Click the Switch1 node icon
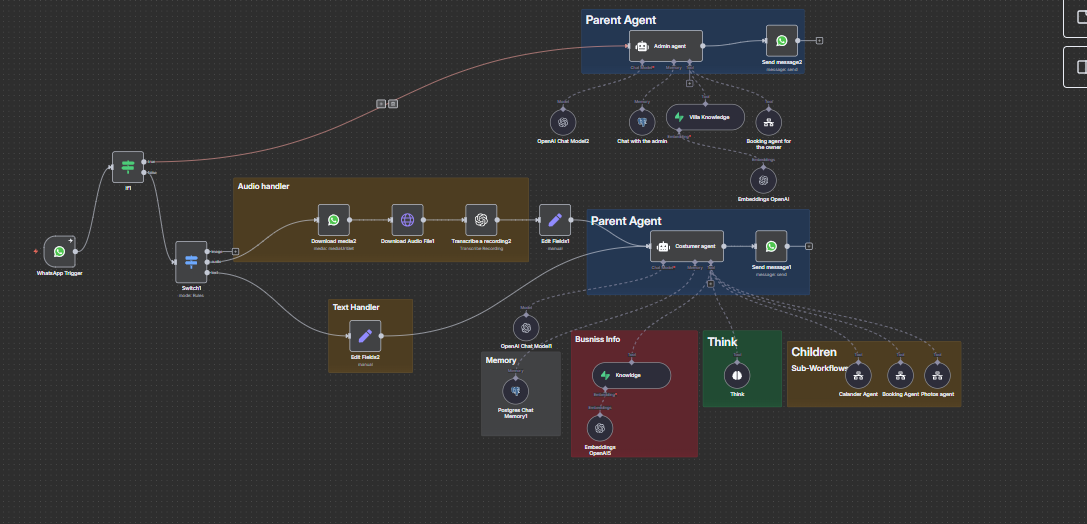 point(191,262)
